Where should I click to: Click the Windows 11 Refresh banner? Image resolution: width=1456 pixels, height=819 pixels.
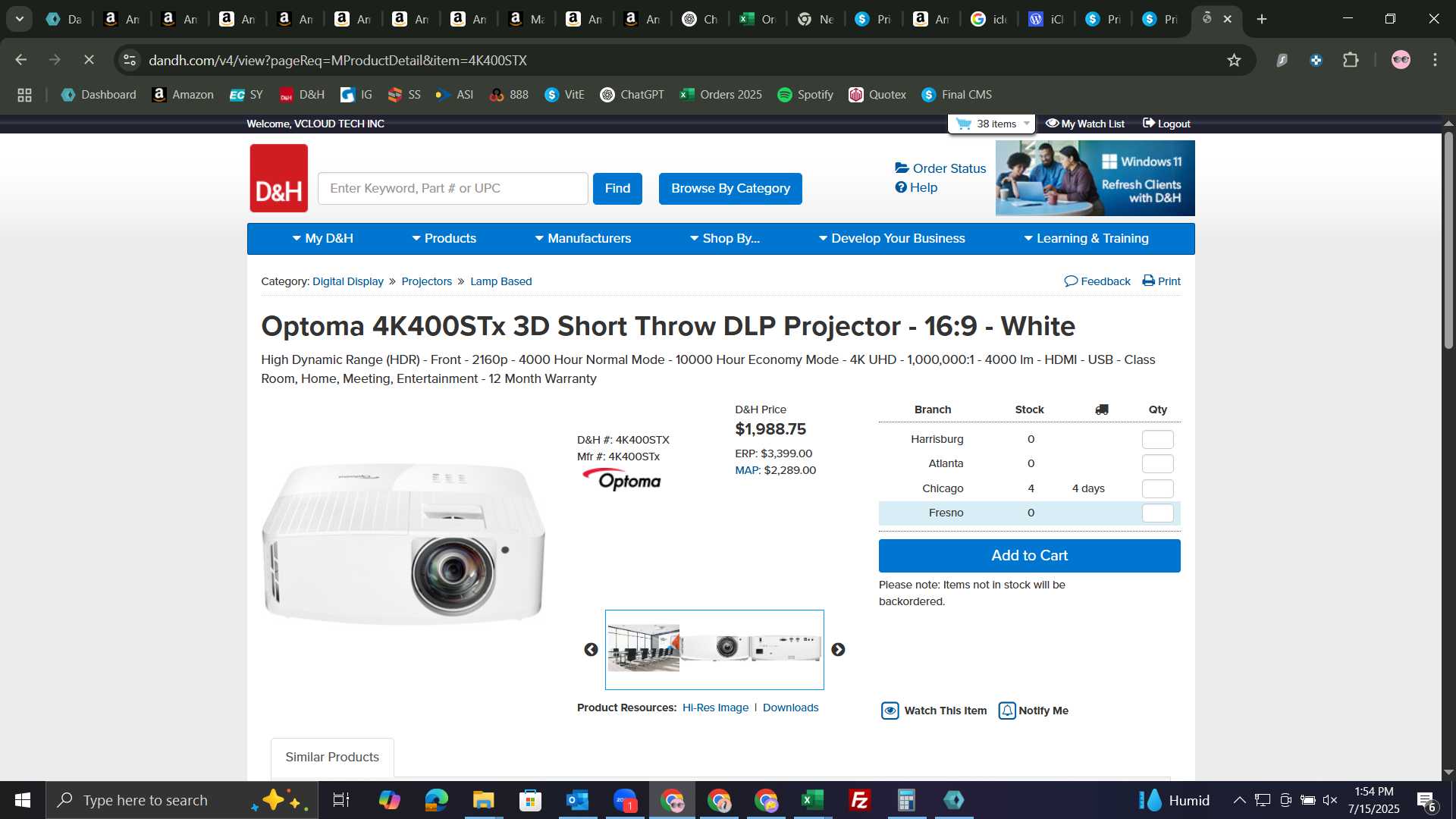pos(1095,178)
